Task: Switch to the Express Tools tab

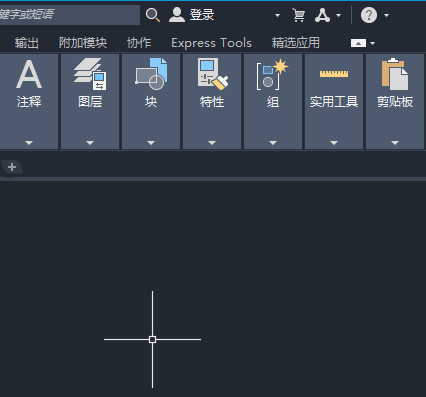Action: 211,43
